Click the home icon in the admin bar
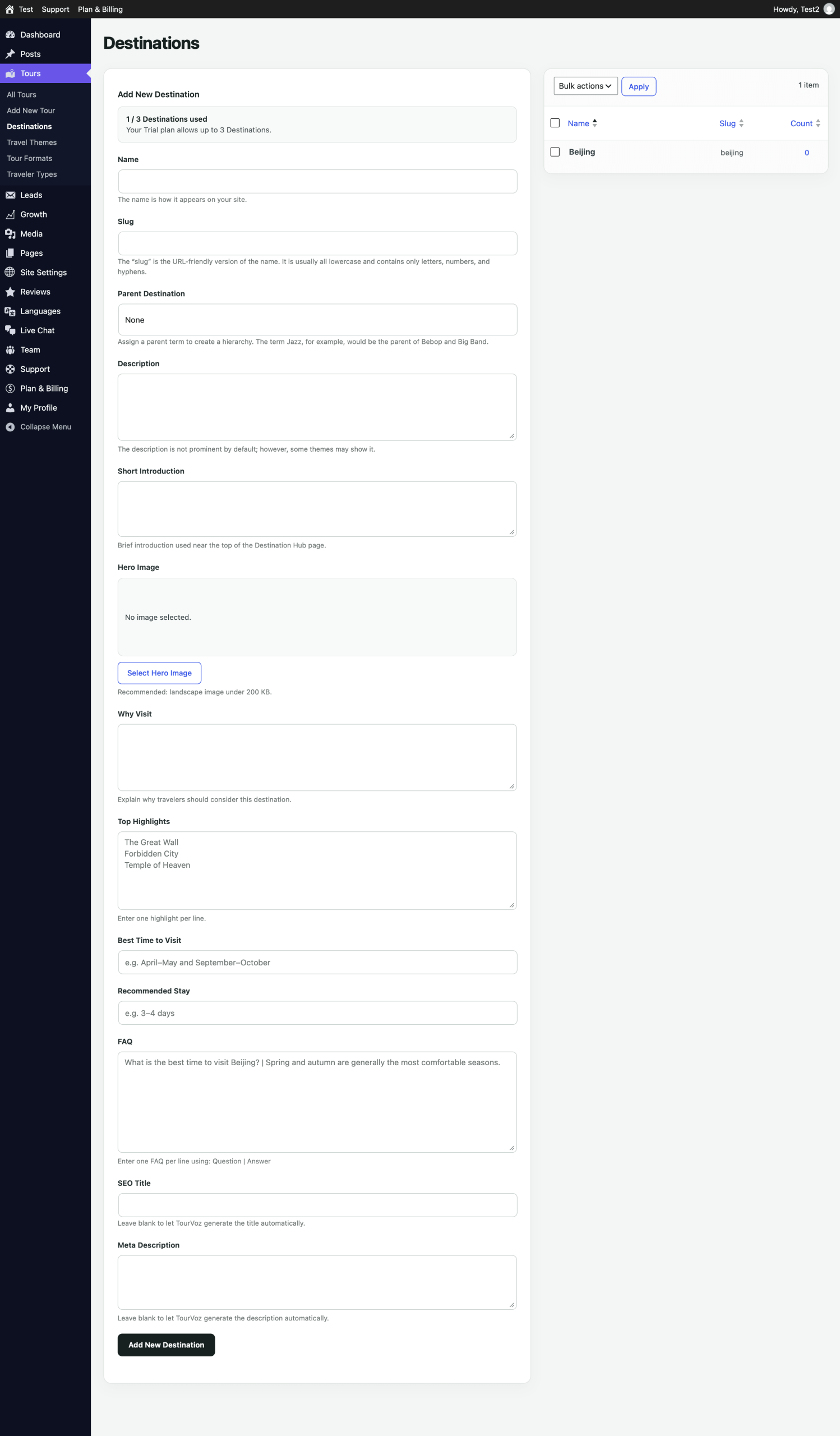Image resolution: width=840 pixels, height=1436 pixels. [10, 9]
